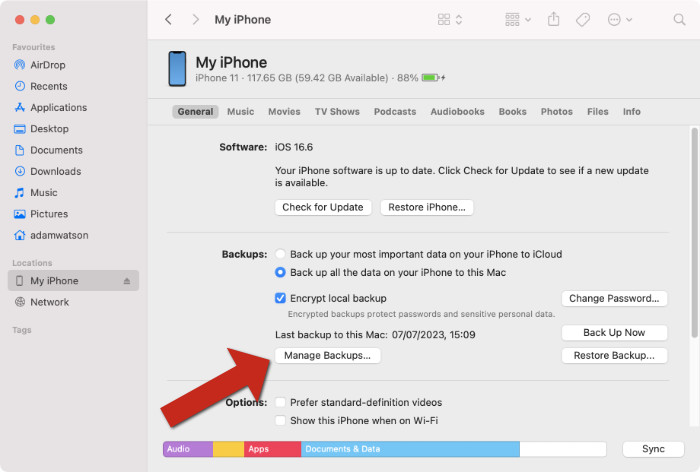Switch to the Photos tab

(557, 112)
